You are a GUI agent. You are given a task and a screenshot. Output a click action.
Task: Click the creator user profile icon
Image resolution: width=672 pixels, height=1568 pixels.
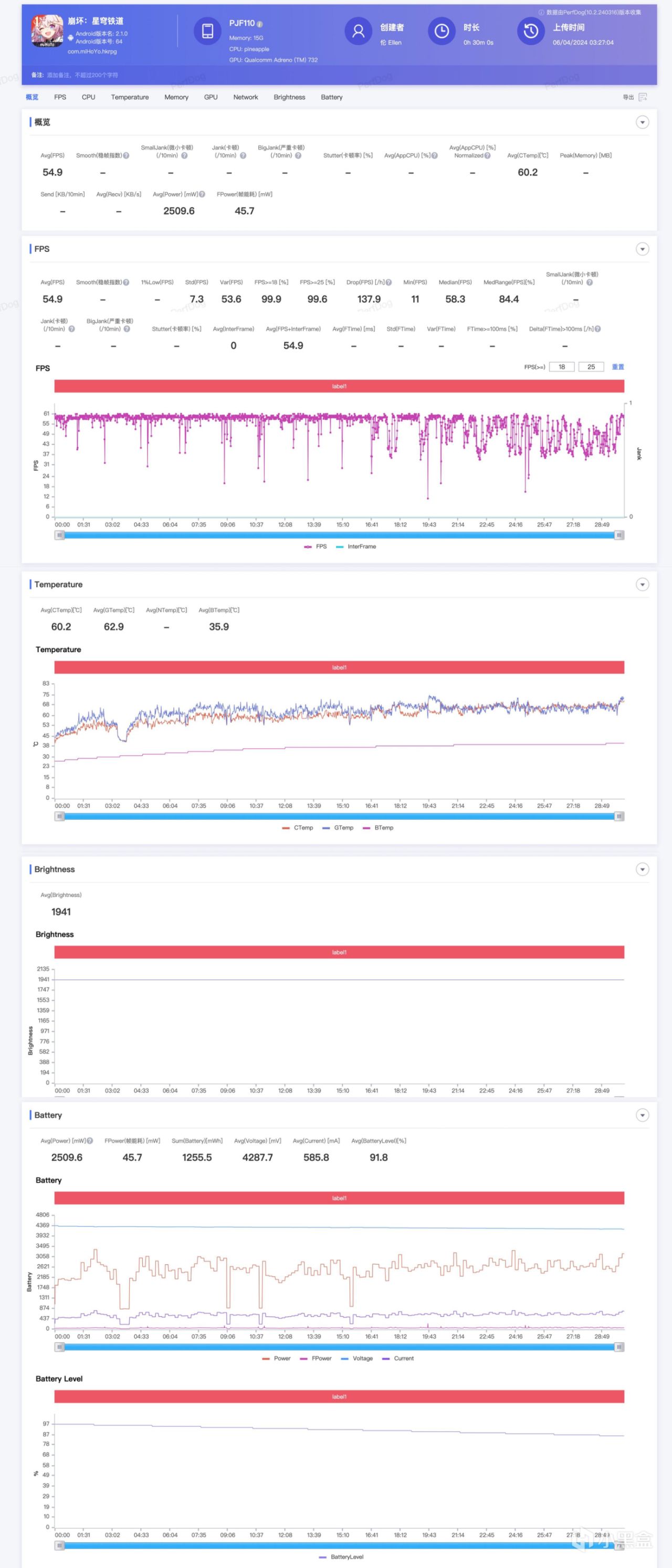click(358, 31)
